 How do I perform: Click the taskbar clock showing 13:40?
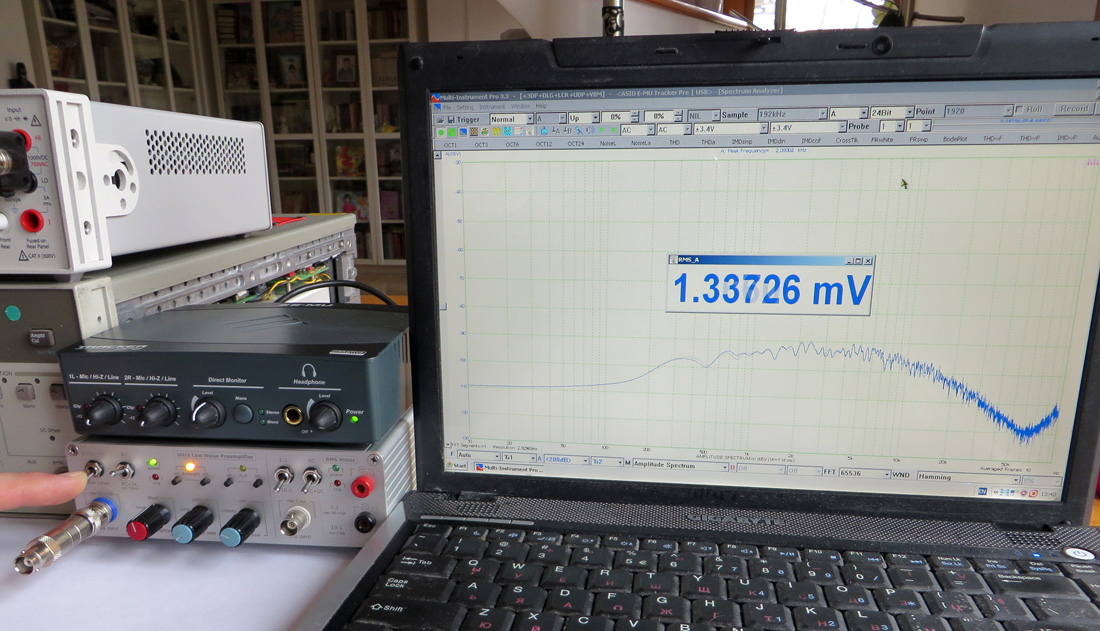click(1048, 495)
